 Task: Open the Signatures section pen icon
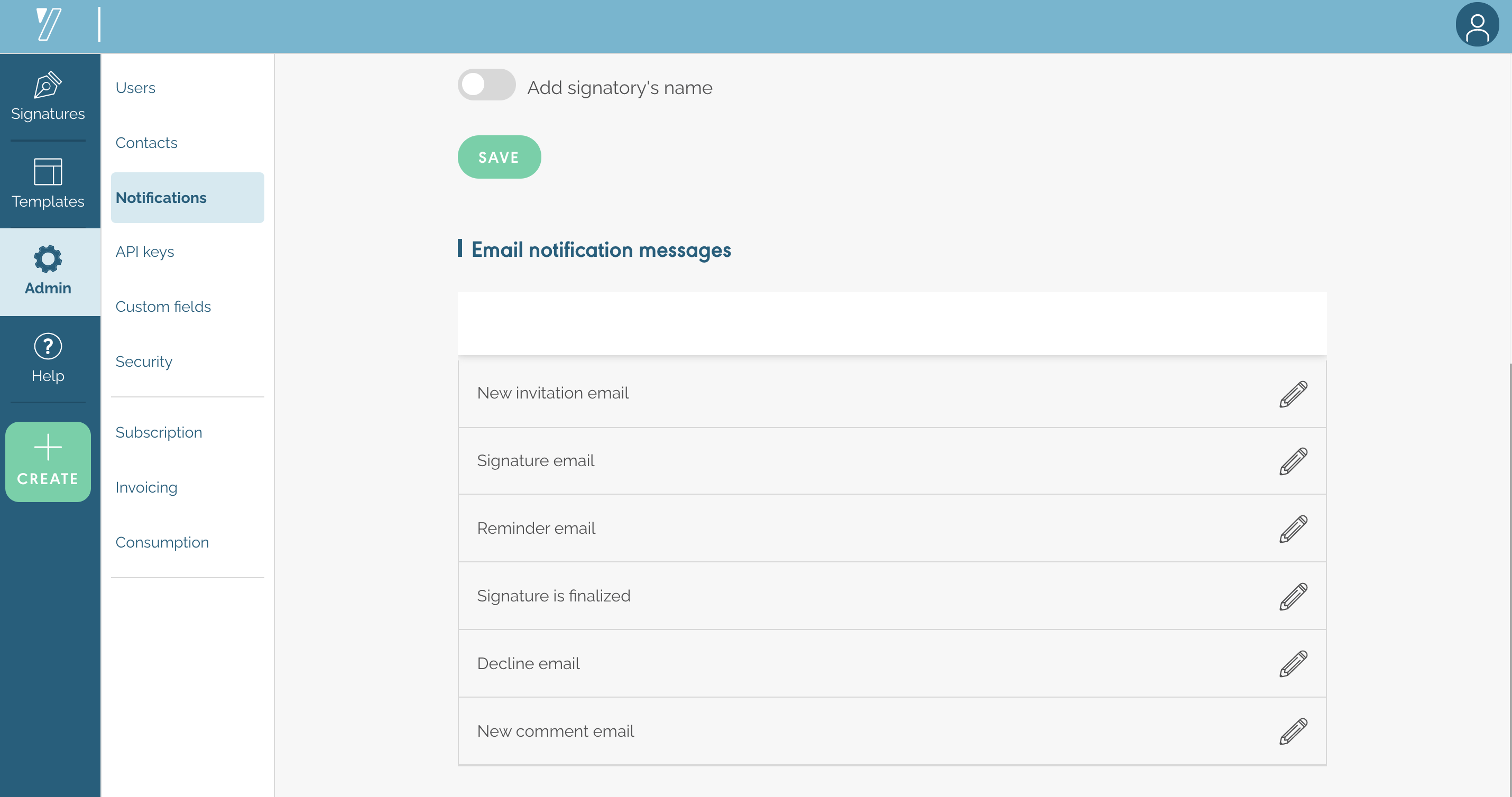48,86
